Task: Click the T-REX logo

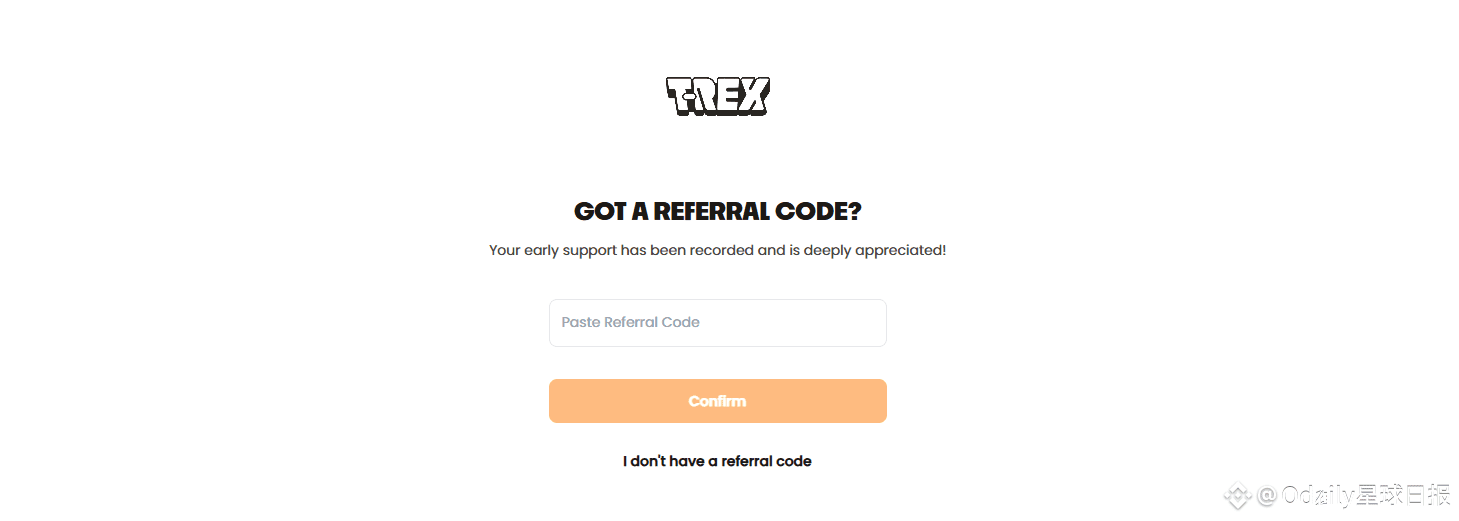Action: (717, 96)
